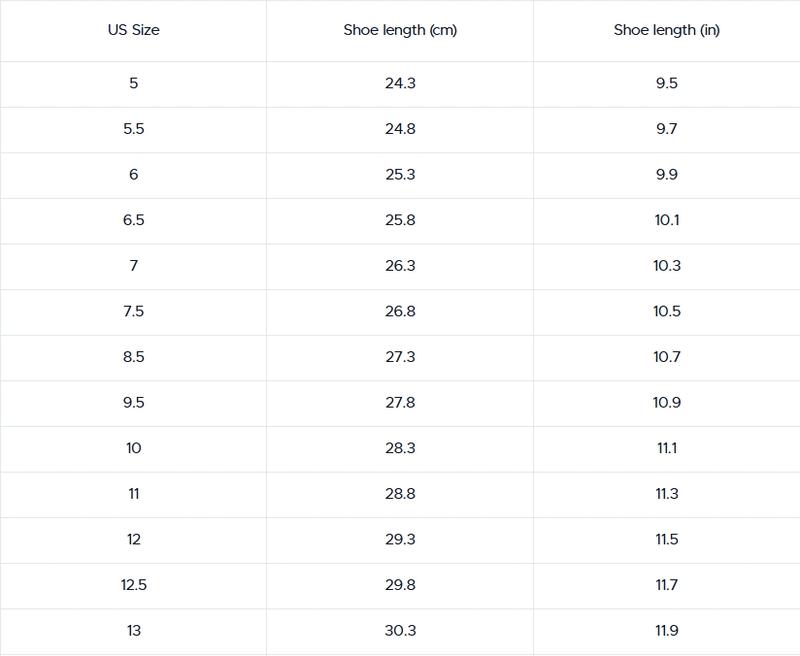The image size is (800, 656).
Task: Click the 11.1 inch cell
Action: click(666, 448)
